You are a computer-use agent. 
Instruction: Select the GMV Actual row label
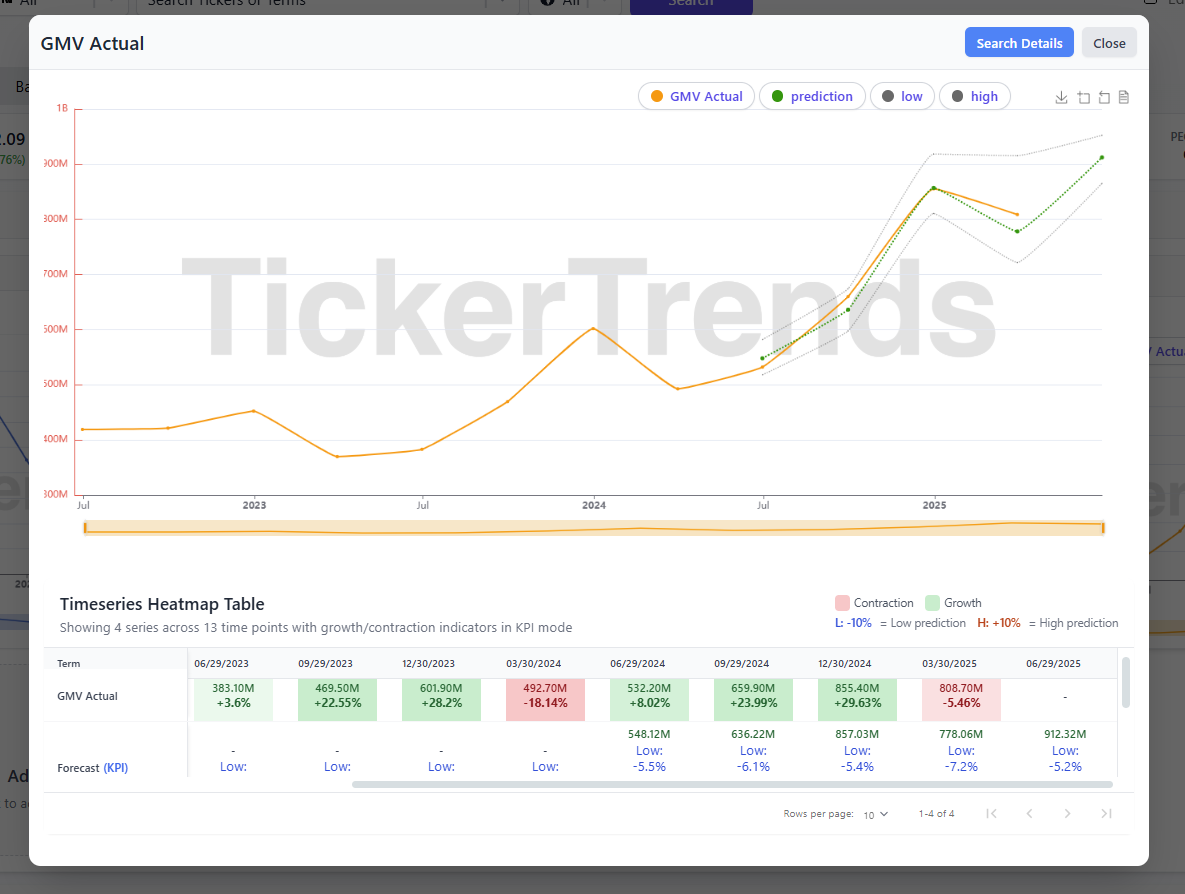88,696
